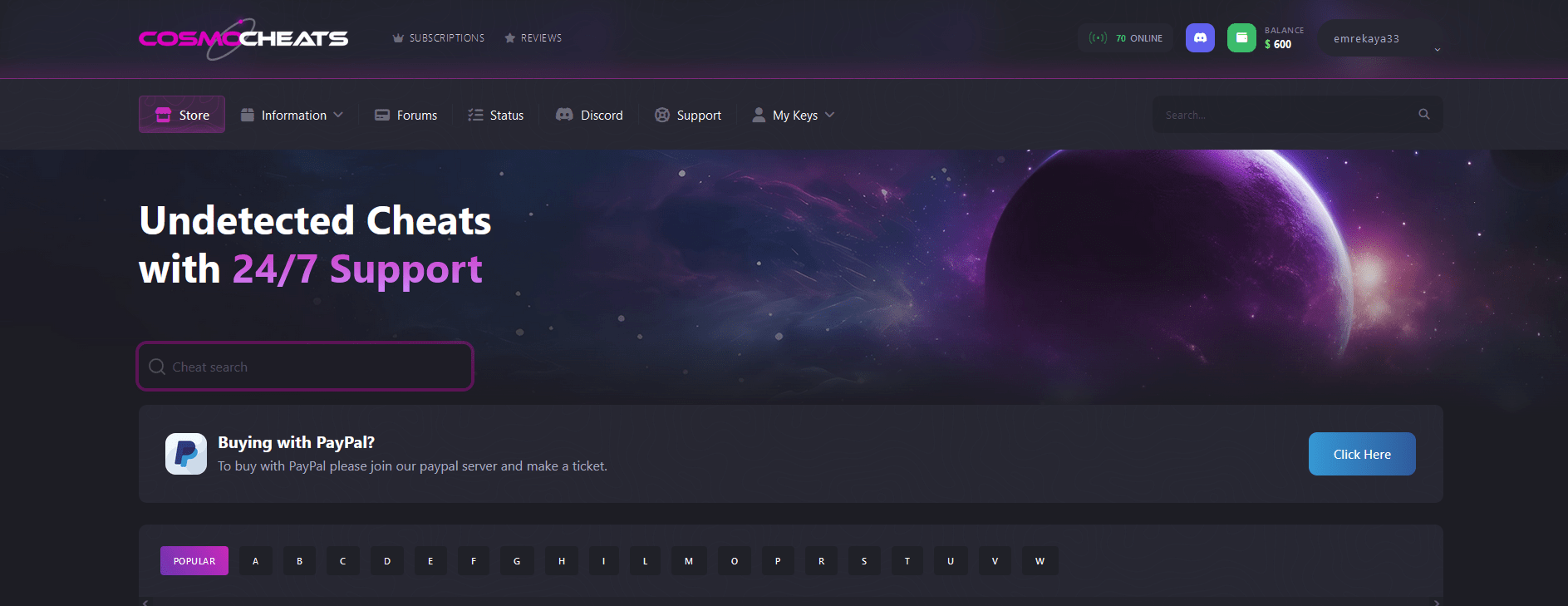Filter cheats by letter A
Image resolution: width=1568 pixels, height=606 pixels.
(255, 561)
